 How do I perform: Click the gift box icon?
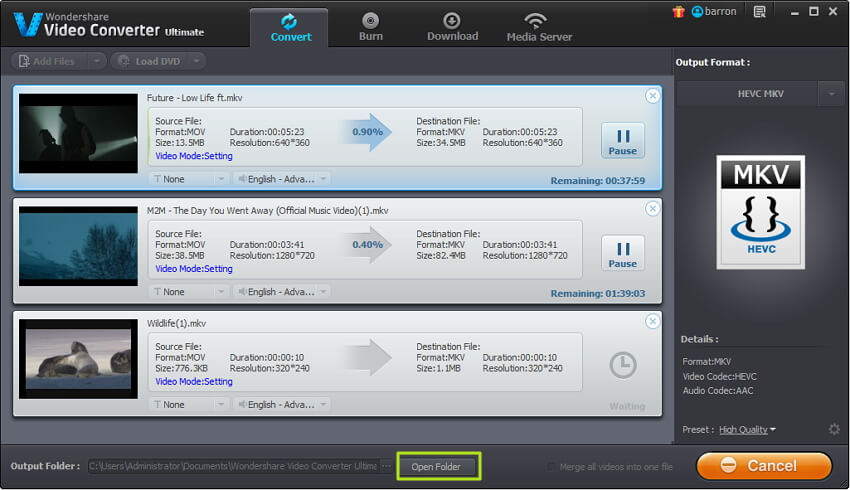click(x=678, y=11)
